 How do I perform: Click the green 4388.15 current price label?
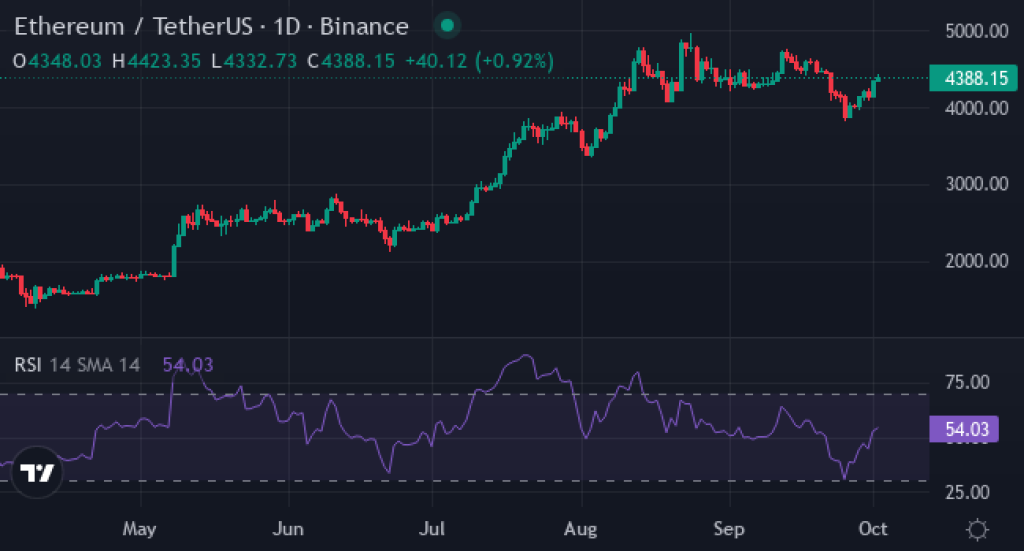coord(967,78)
